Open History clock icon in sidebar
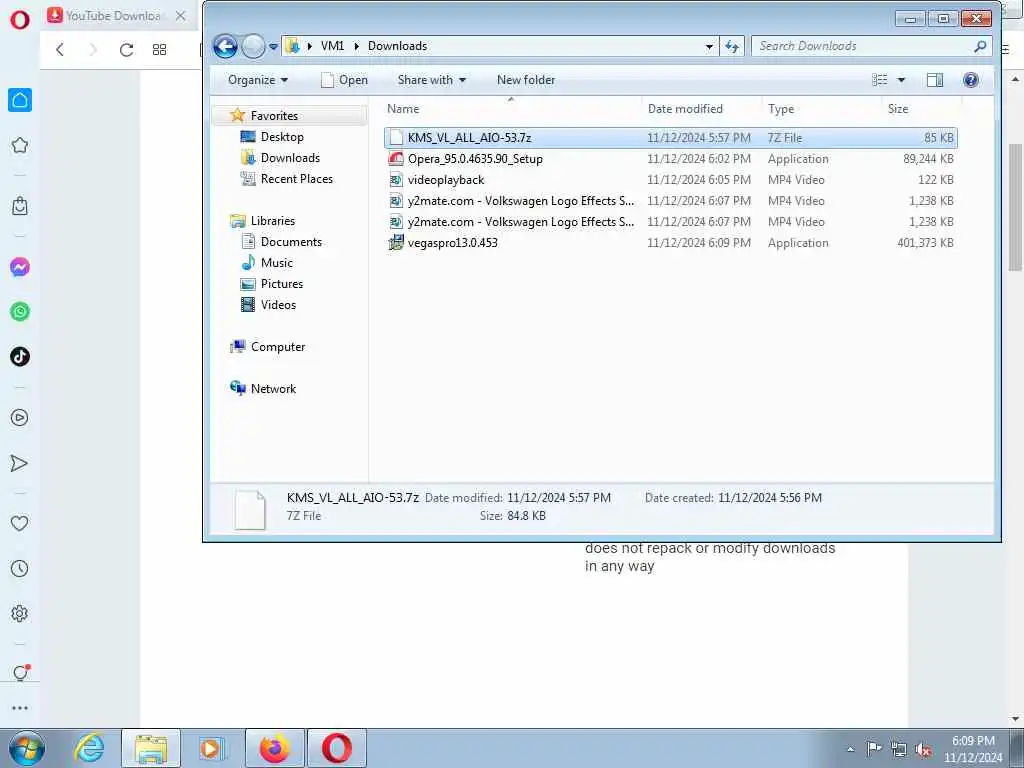 pos(20,568)
